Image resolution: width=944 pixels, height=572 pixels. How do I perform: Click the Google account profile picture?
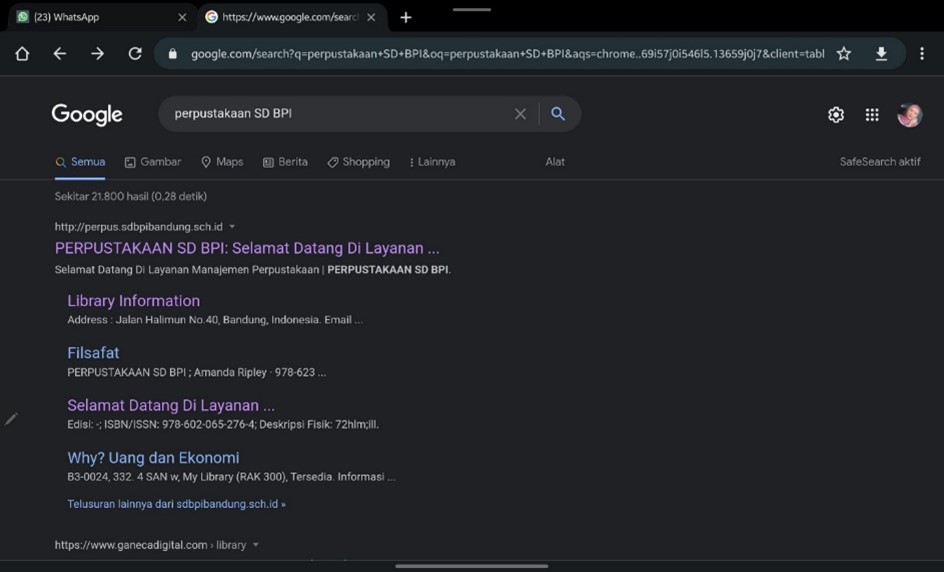909,114
